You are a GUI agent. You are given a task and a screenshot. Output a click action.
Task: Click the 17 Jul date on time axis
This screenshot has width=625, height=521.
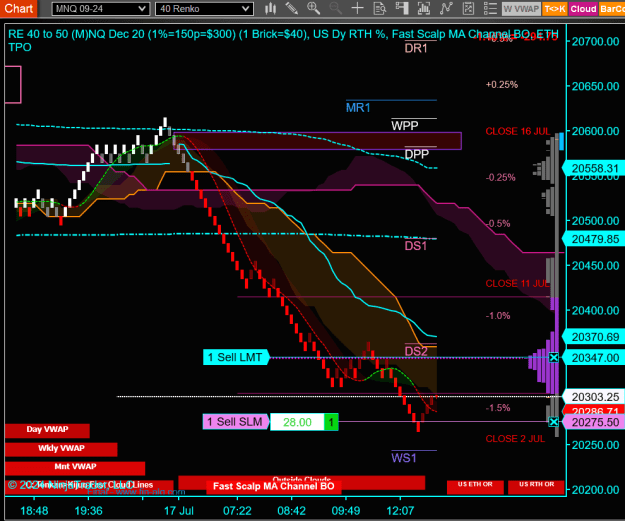pos(179,511)
